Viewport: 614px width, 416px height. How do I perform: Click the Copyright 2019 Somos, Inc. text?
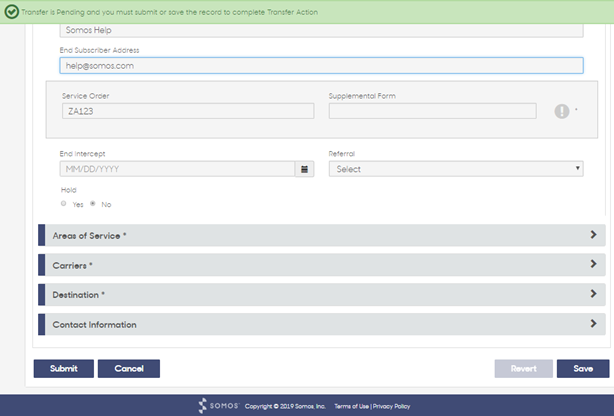(x=285, y=406)
